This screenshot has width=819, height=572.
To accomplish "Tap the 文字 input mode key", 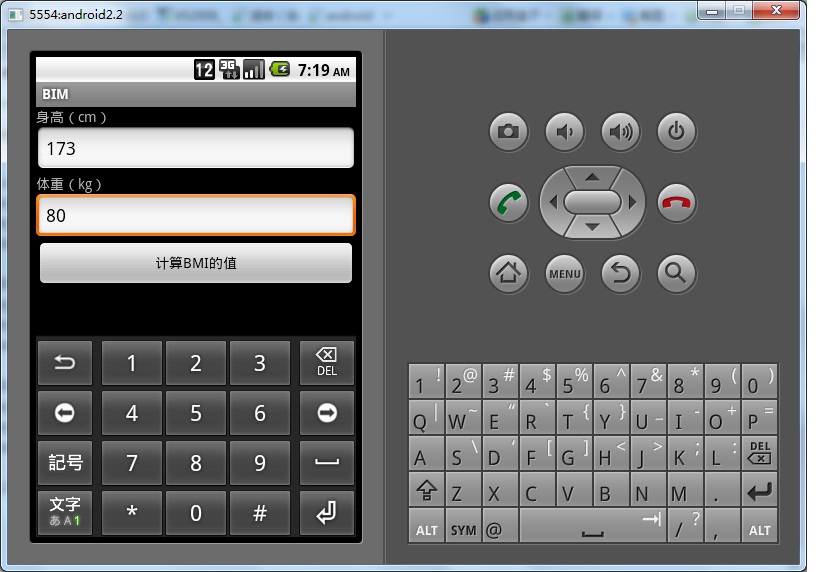I will coord(65,513).
